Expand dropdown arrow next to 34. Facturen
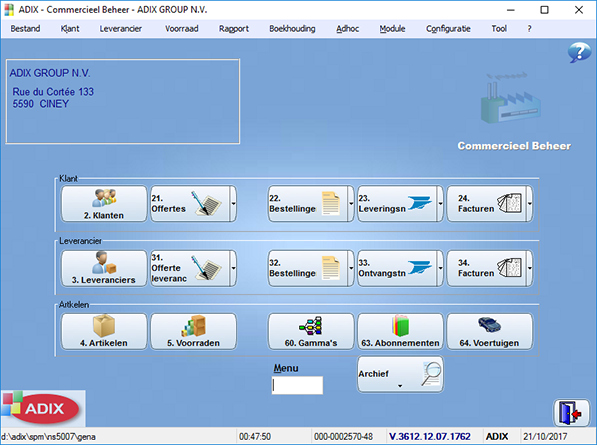The width and height of the screenshot is (597, 445). coord(529,268)
